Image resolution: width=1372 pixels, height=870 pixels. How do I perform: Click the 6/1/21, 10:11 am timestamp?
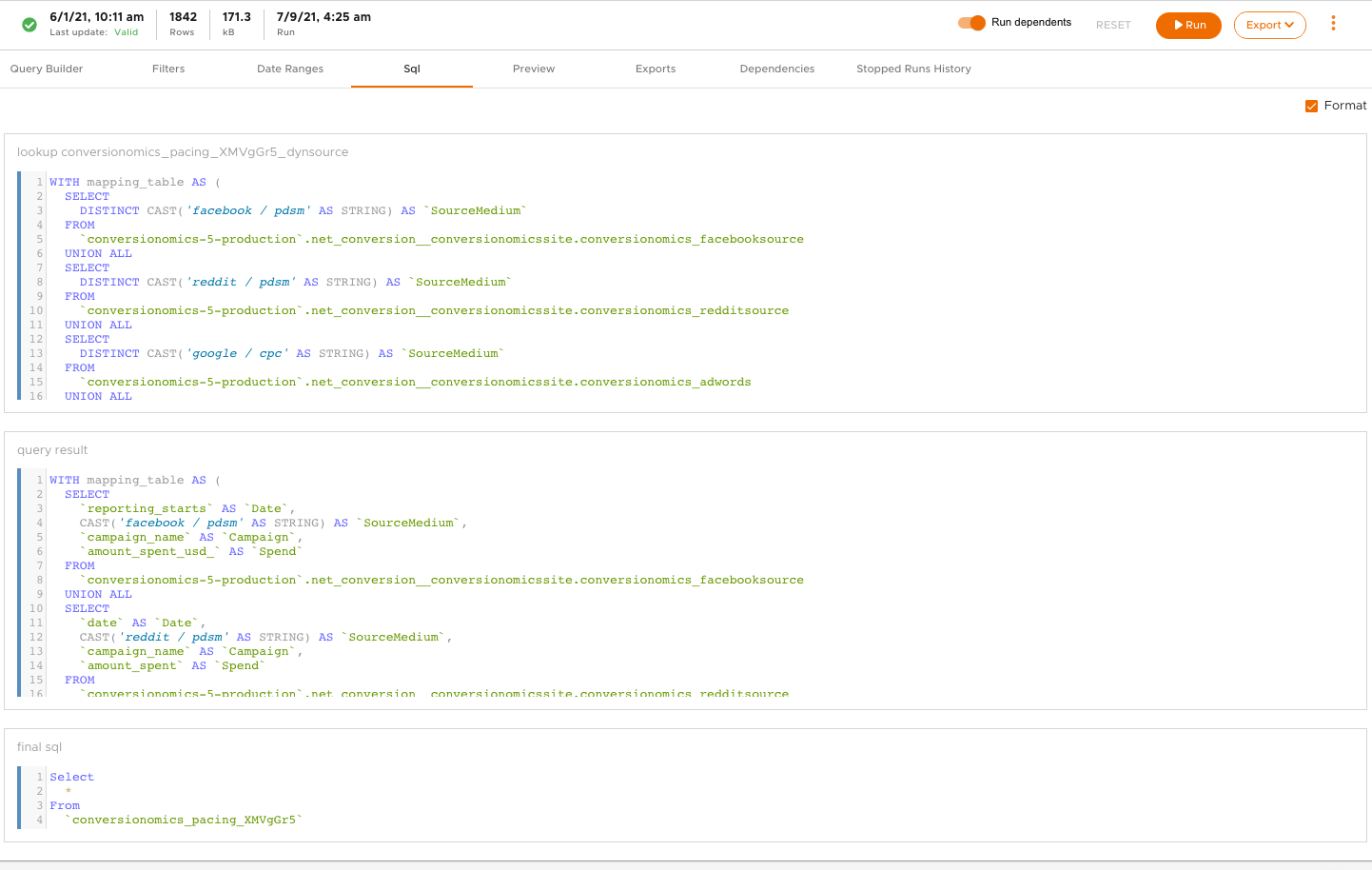(97, 17)
